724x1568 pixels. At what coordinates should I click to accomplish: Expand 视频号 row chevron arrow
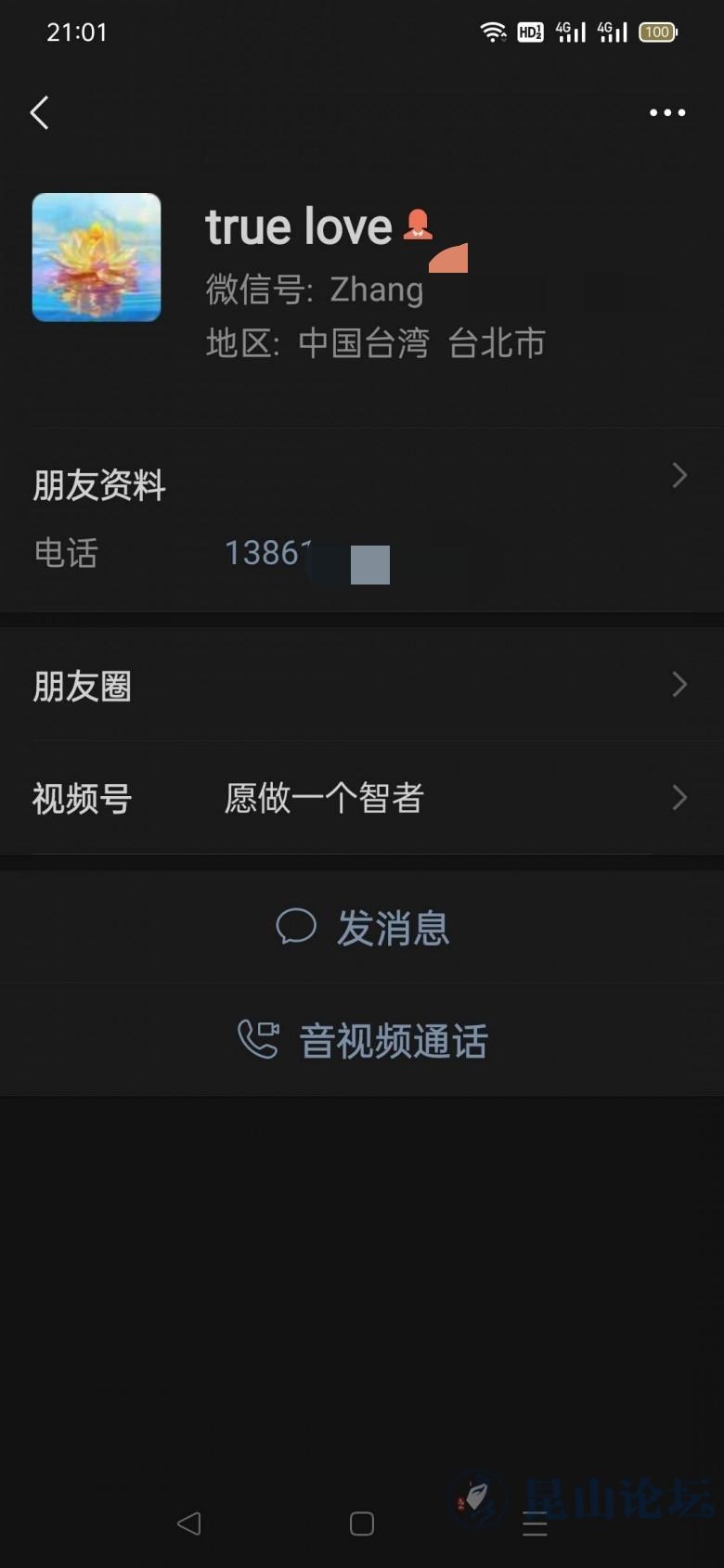coord(679,798)
